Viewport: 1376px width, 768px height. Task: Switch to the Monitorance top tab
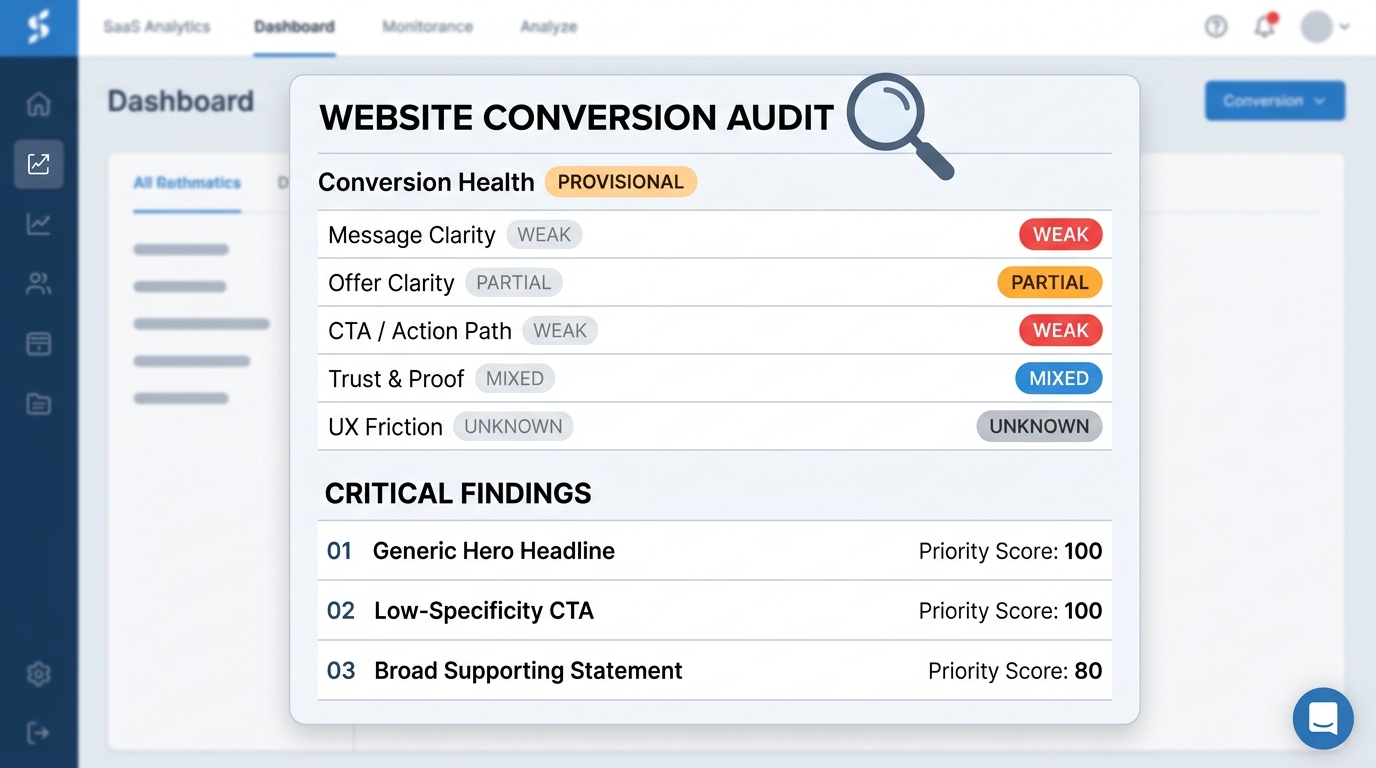point(427,27)
